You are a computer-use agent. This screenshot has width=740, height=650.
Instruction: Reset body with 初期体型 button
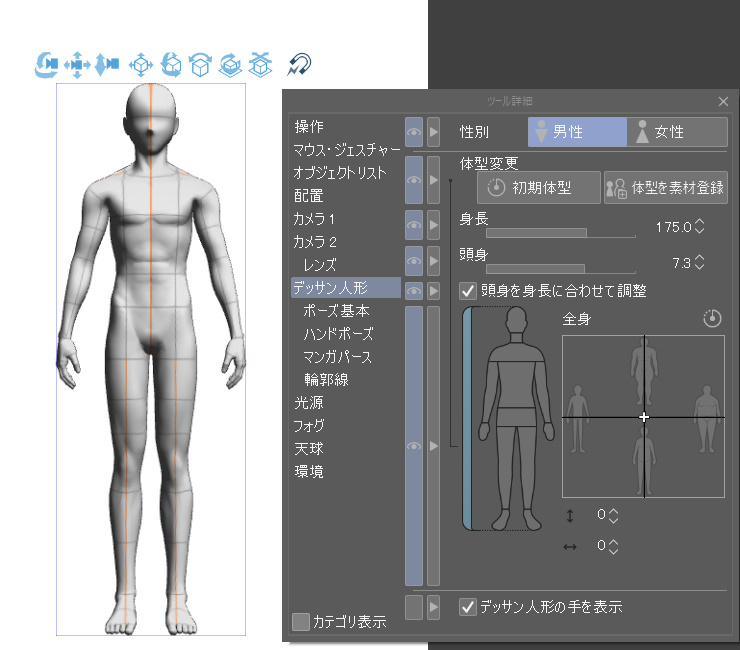[x=530, y=187]
